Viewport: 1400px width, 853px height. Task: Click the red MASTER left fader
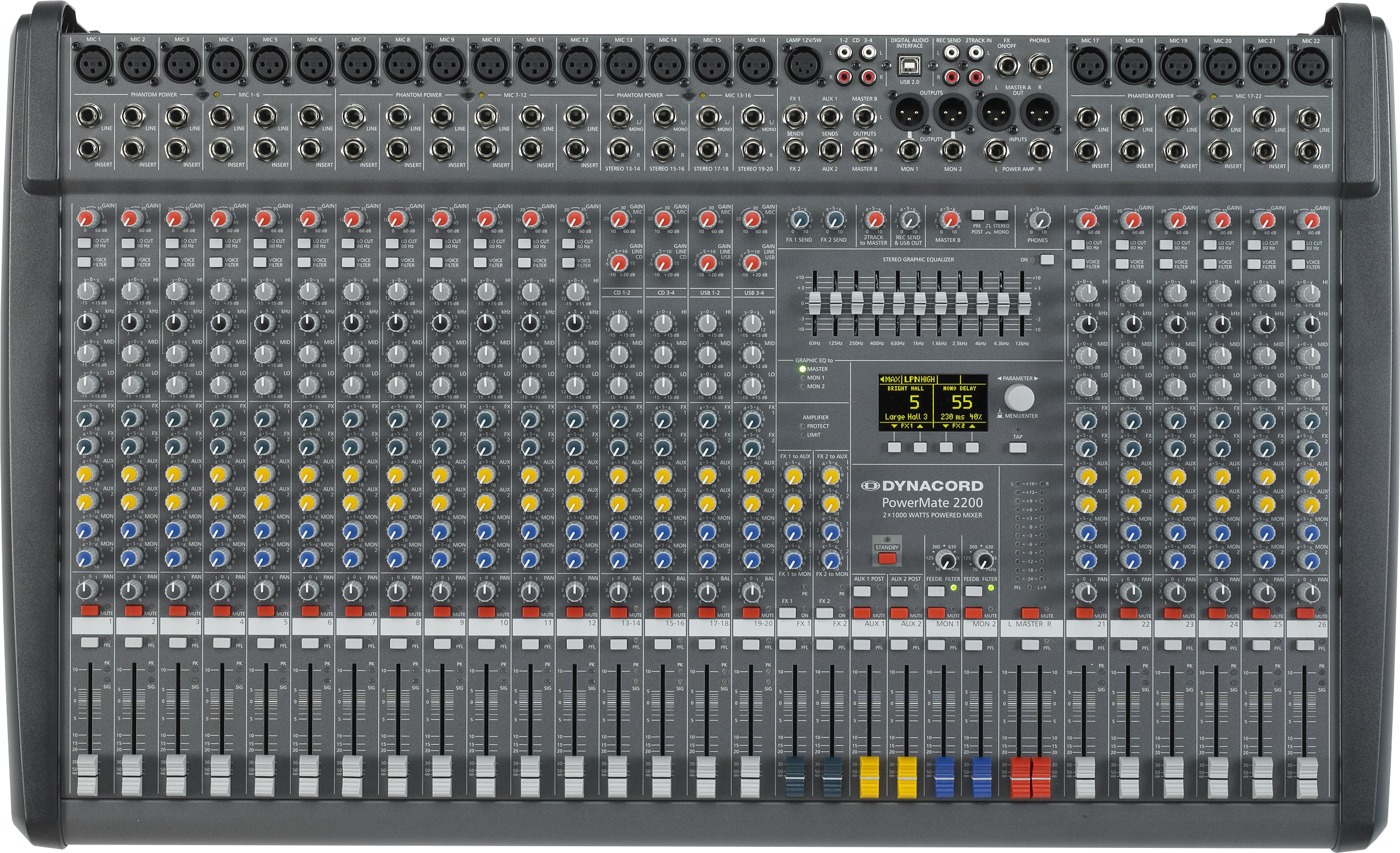[x=1020, y=777]
